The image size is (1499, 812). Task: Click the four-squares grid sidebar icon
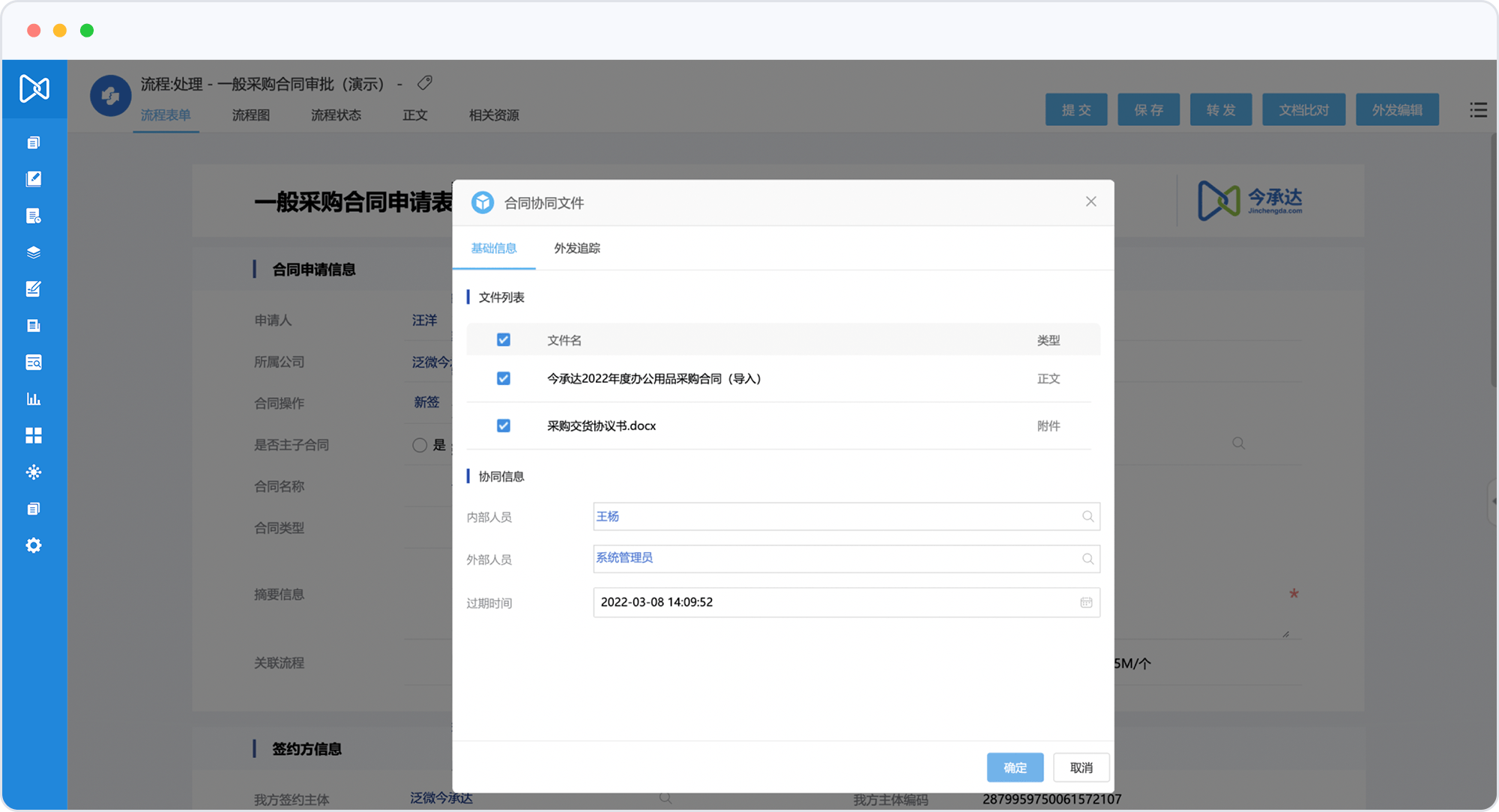(34, 436)
